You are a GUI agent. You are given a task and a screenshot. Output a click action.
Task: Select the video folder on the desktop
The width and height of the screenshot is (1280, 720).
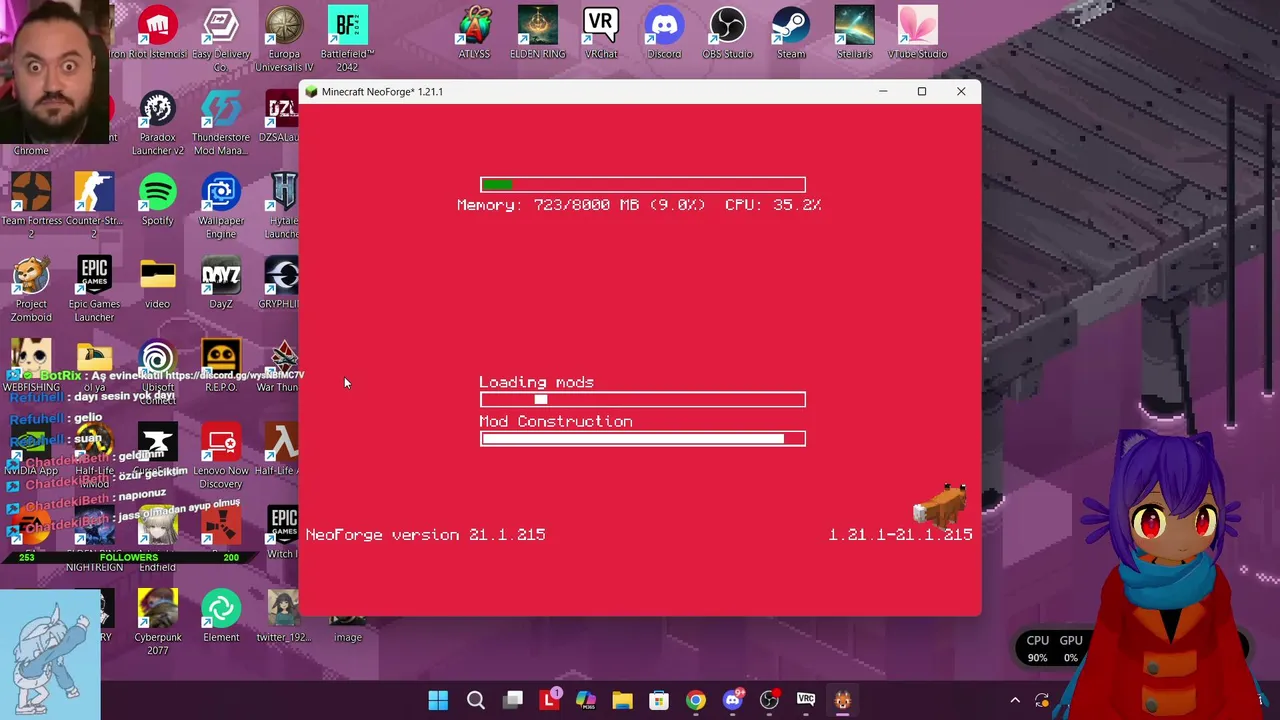[157, 282]
